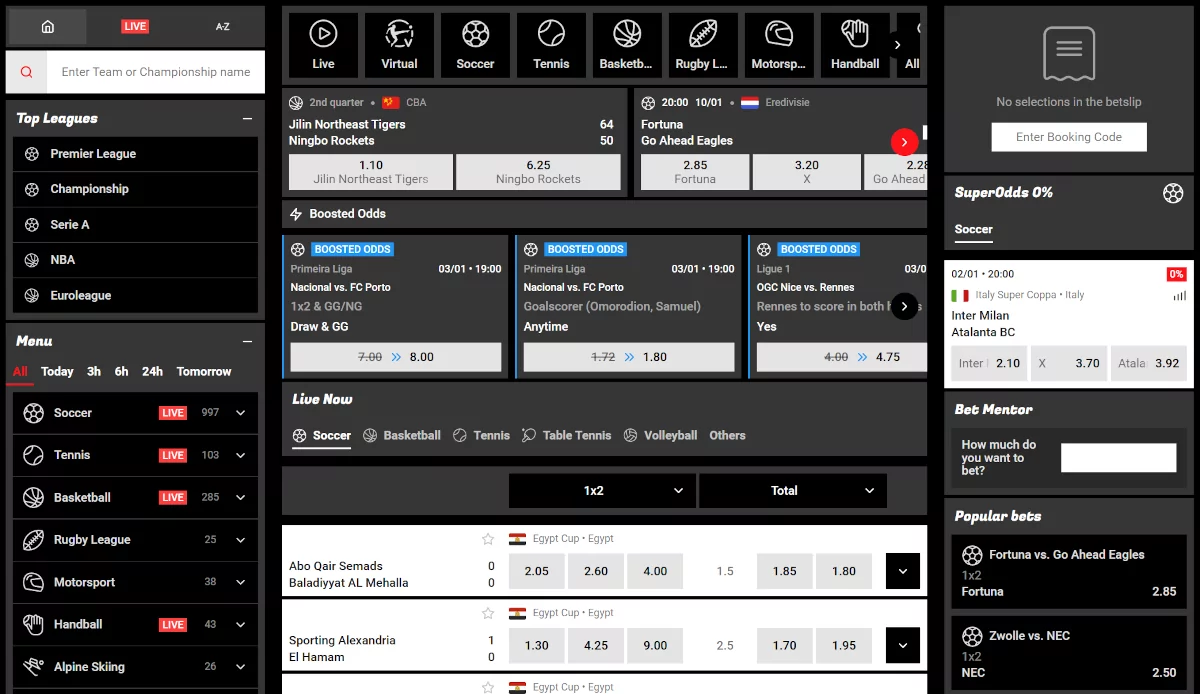1200x694 pixels.
Task: Expand the Motorsport menu chevron
Action: [x=241, y=582]
